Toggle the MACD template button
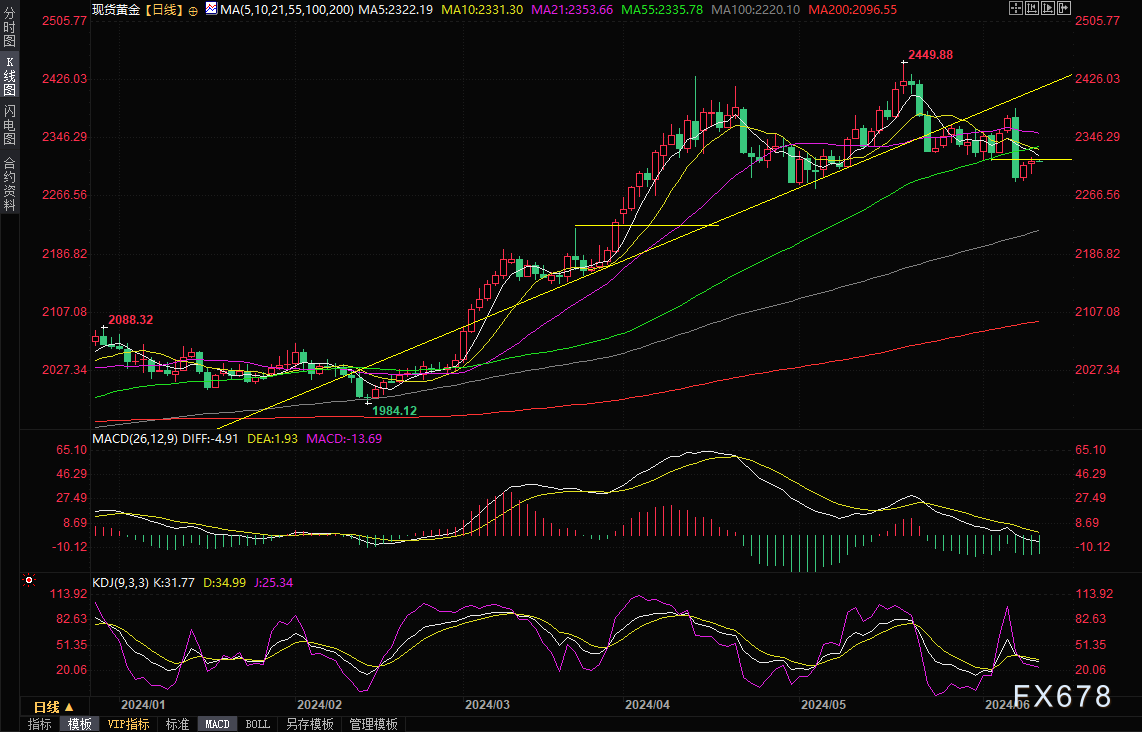This screenshot has height=732, width=1142. tap(217, 724)
